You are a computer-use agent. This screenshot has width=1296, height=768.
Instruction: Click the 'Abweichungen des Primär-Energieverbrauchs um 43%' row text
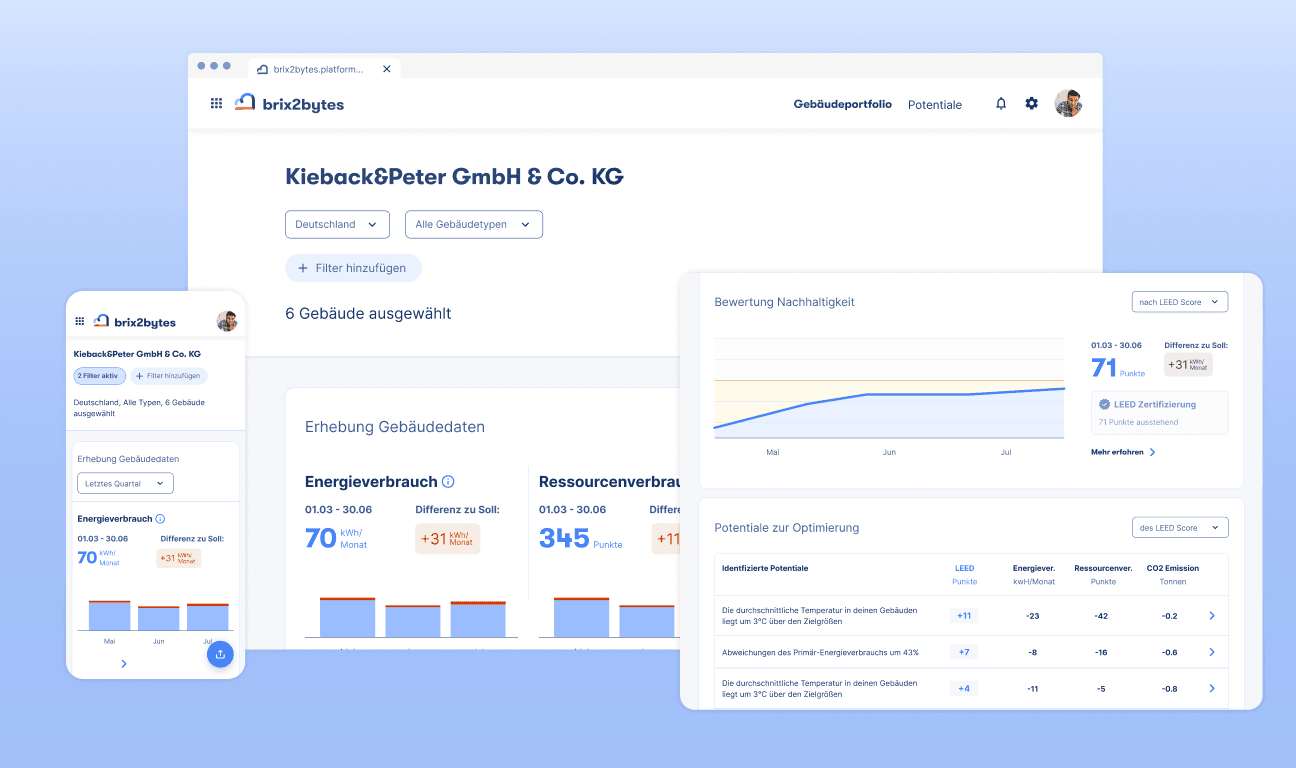pos(820,652)
